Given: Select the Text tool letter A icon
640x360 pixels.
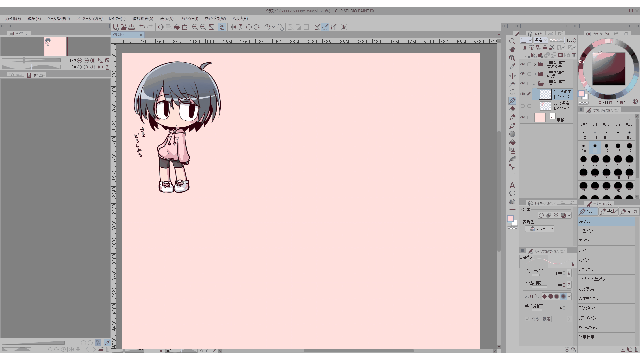Looking at the screenshot, I should (512, 185).
